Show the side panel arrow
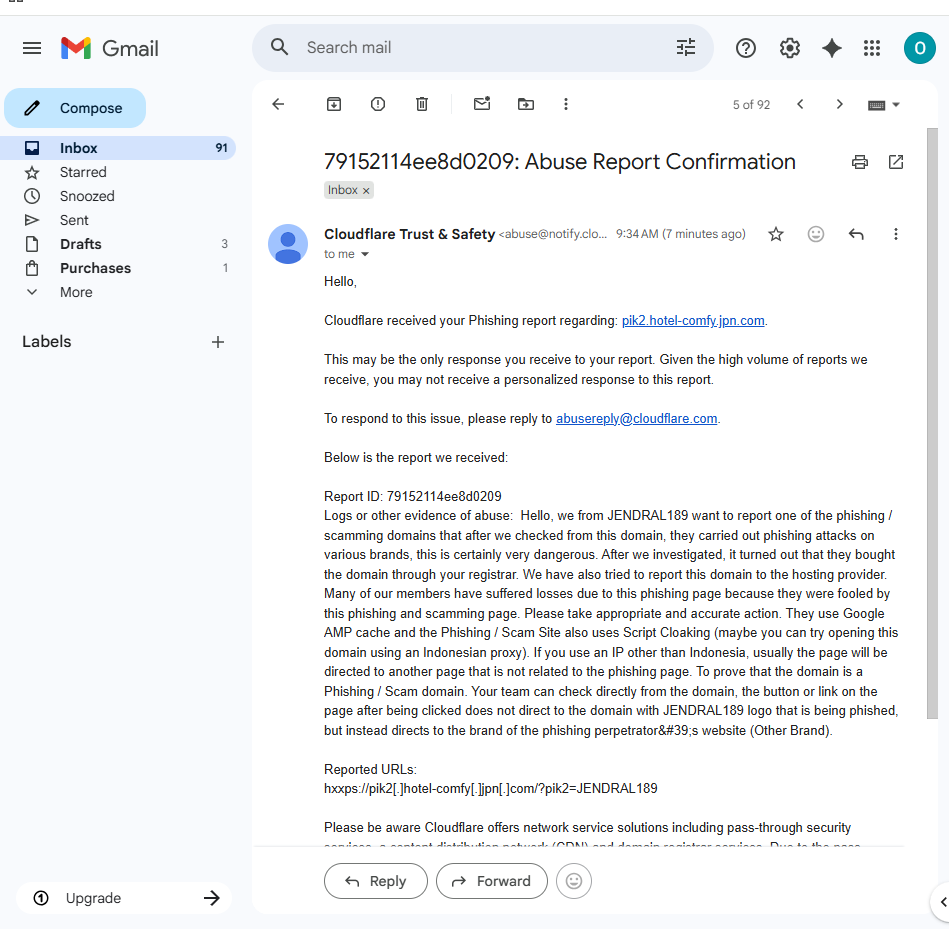Screen dimensions: 949x929 [x=942, y=902]
